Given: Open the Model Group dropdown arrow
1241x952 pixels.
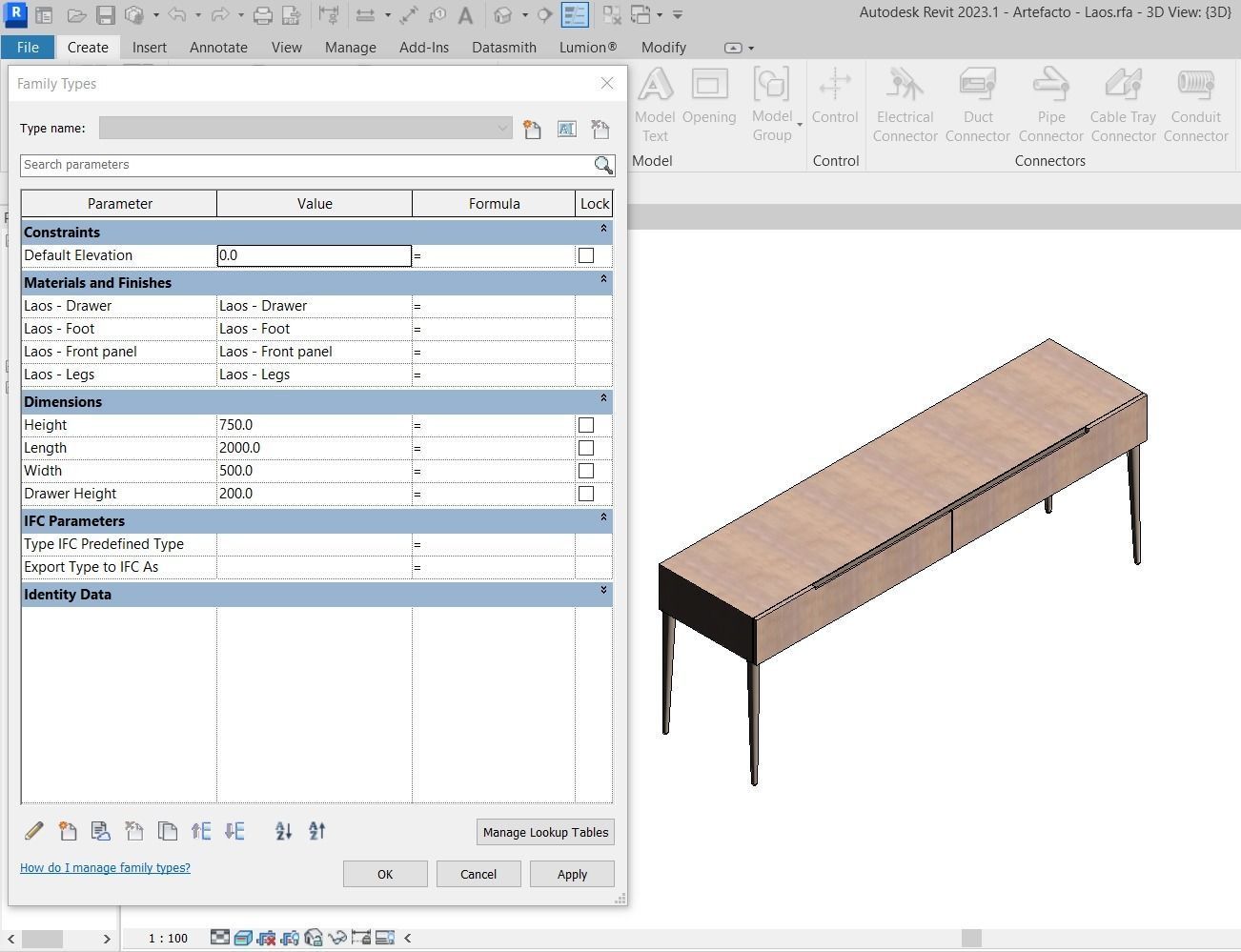Looking at the screenshot, I should 800,126.
